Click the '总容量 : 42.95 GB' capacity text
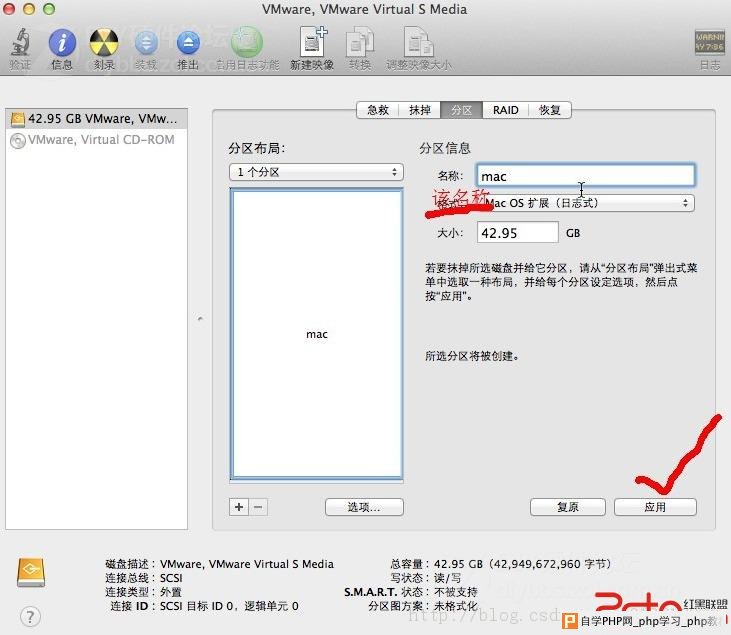The width and height of the screenshot is (731, 635). pyautogui.click(x=501, y=564)
